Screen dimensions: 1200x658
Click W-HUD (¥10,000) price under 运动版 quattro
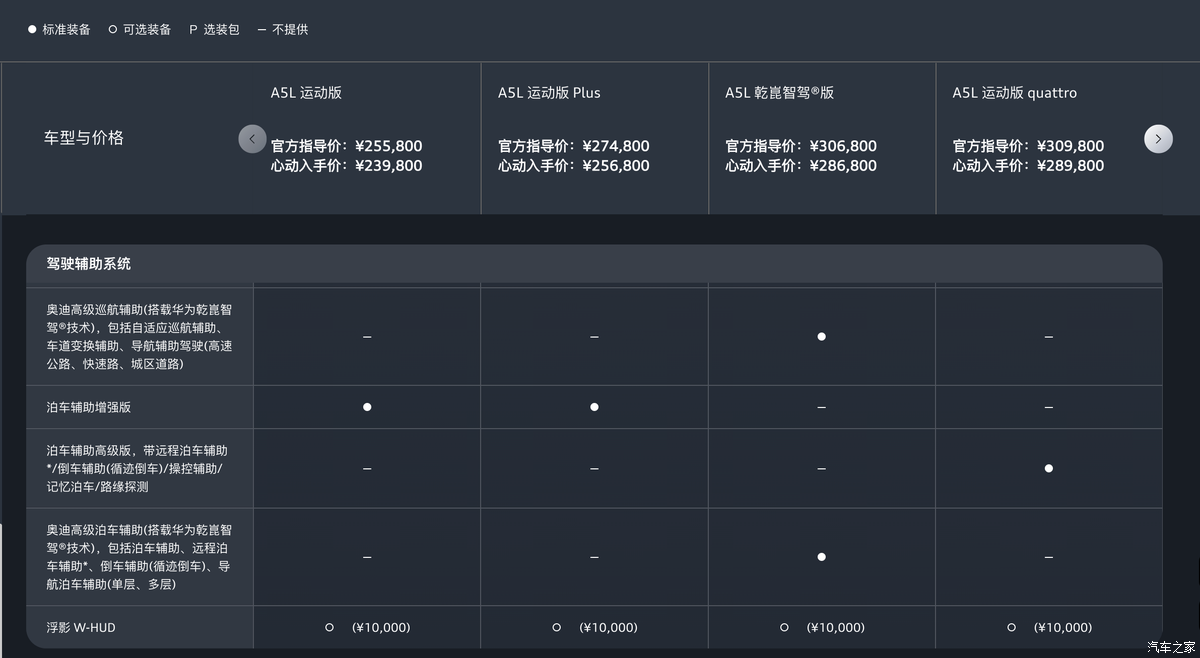pyautogui.click(x=1063, y=628)
